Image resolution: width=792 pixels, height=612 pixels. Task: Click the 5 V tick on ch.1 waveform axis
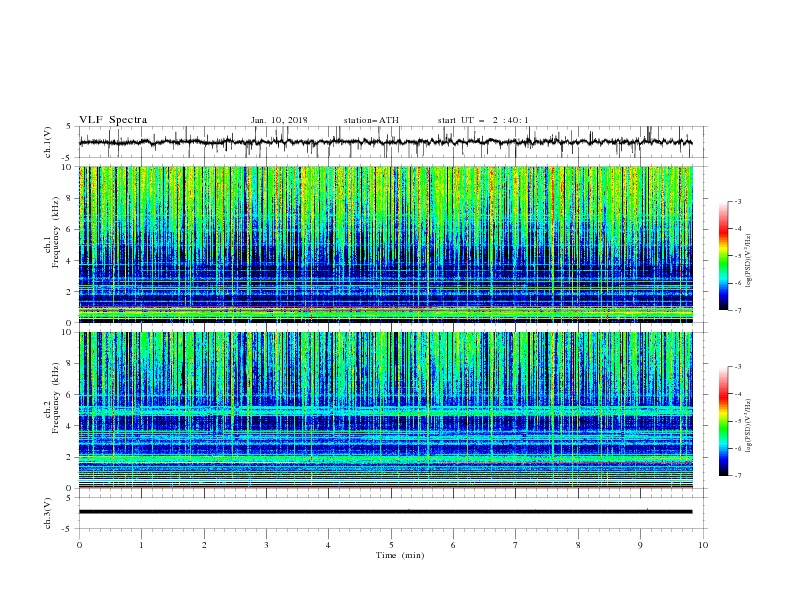pos(69,126)
